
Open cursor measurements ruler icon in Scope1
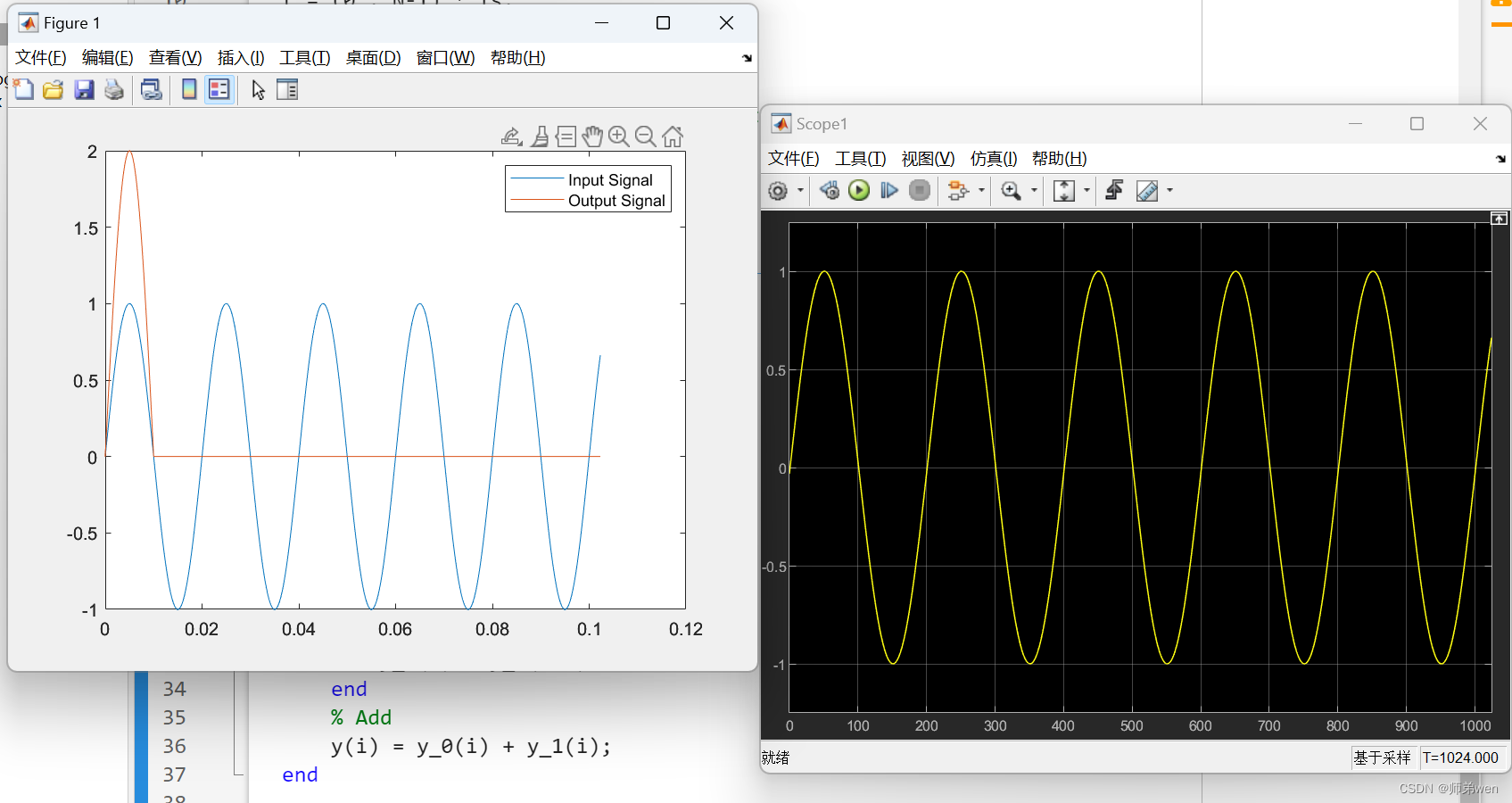point(1147,190)
